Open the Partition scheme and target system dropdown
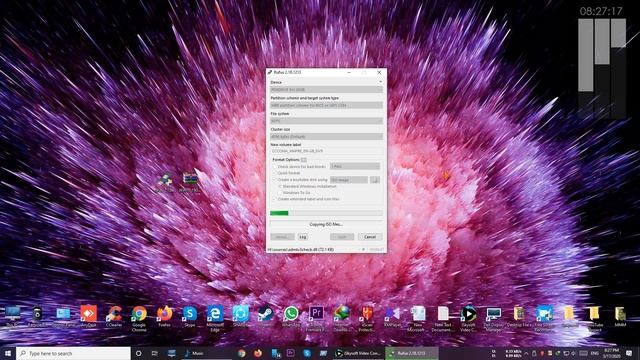 tap(326, 105)
